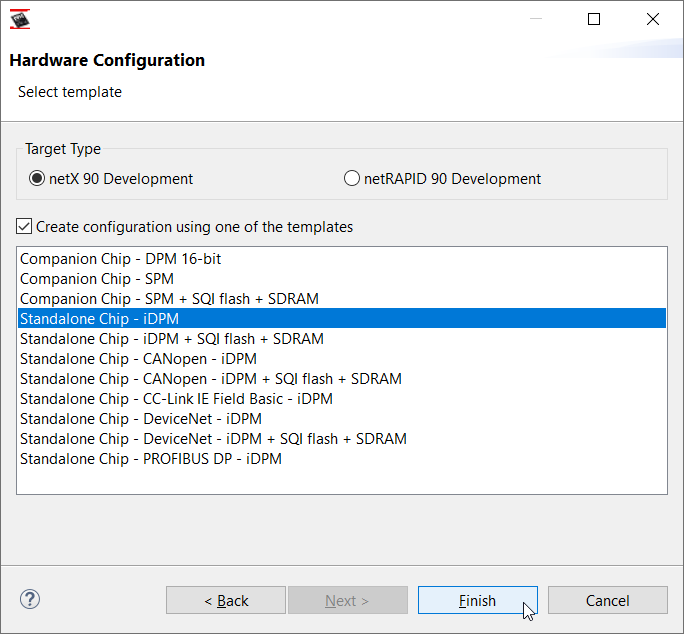The image size is (684, 634).
Task: Click the Cancel button
Action: coord(607,600)
